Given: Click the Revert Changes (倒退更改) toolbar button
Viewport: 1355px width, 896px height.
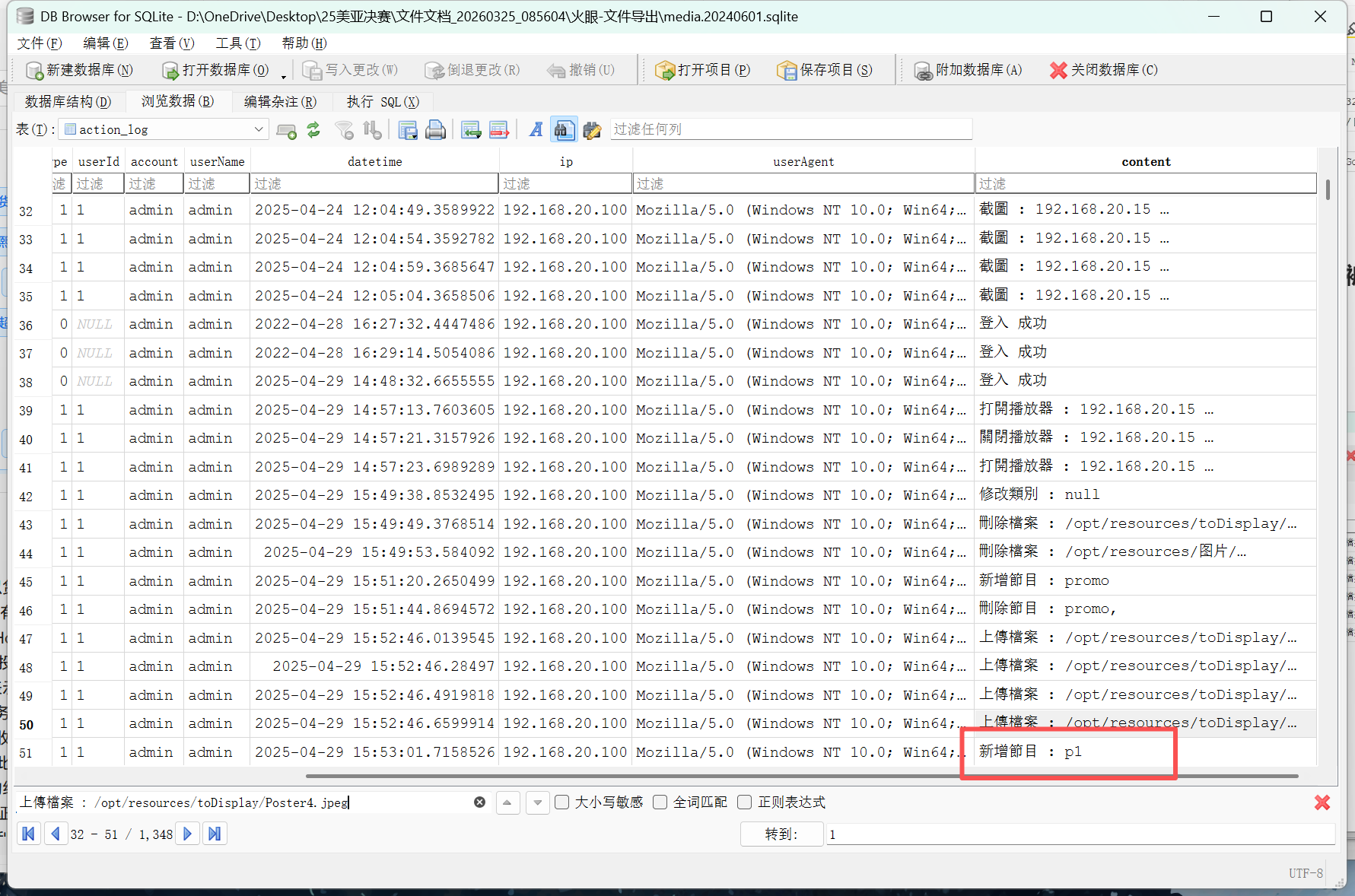Looking at the screenshot, I should [x=472, y=70].
